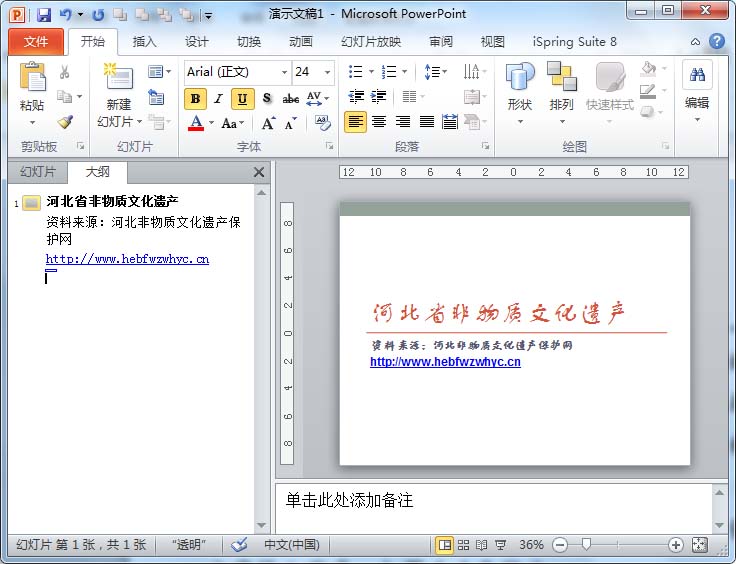Click the clear formatting eraser icon

(322, 122)
